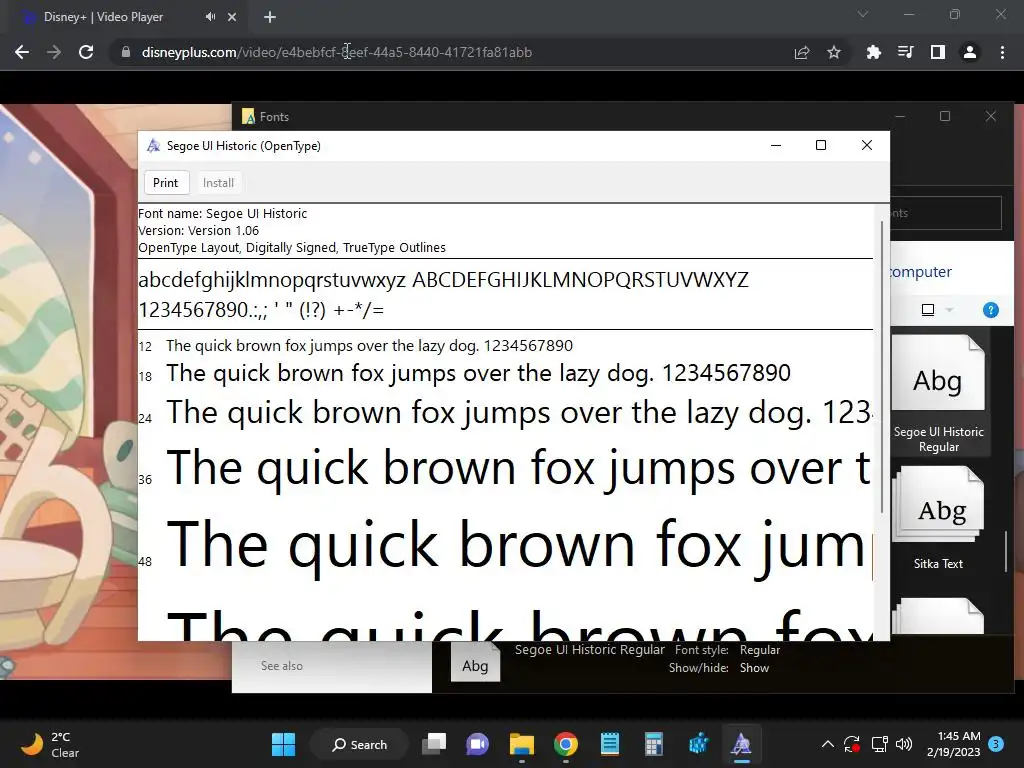Click the Print button in font viewer
Image resolution: width=1024 pixels, height=768 pixels.
tap(165, 183)
